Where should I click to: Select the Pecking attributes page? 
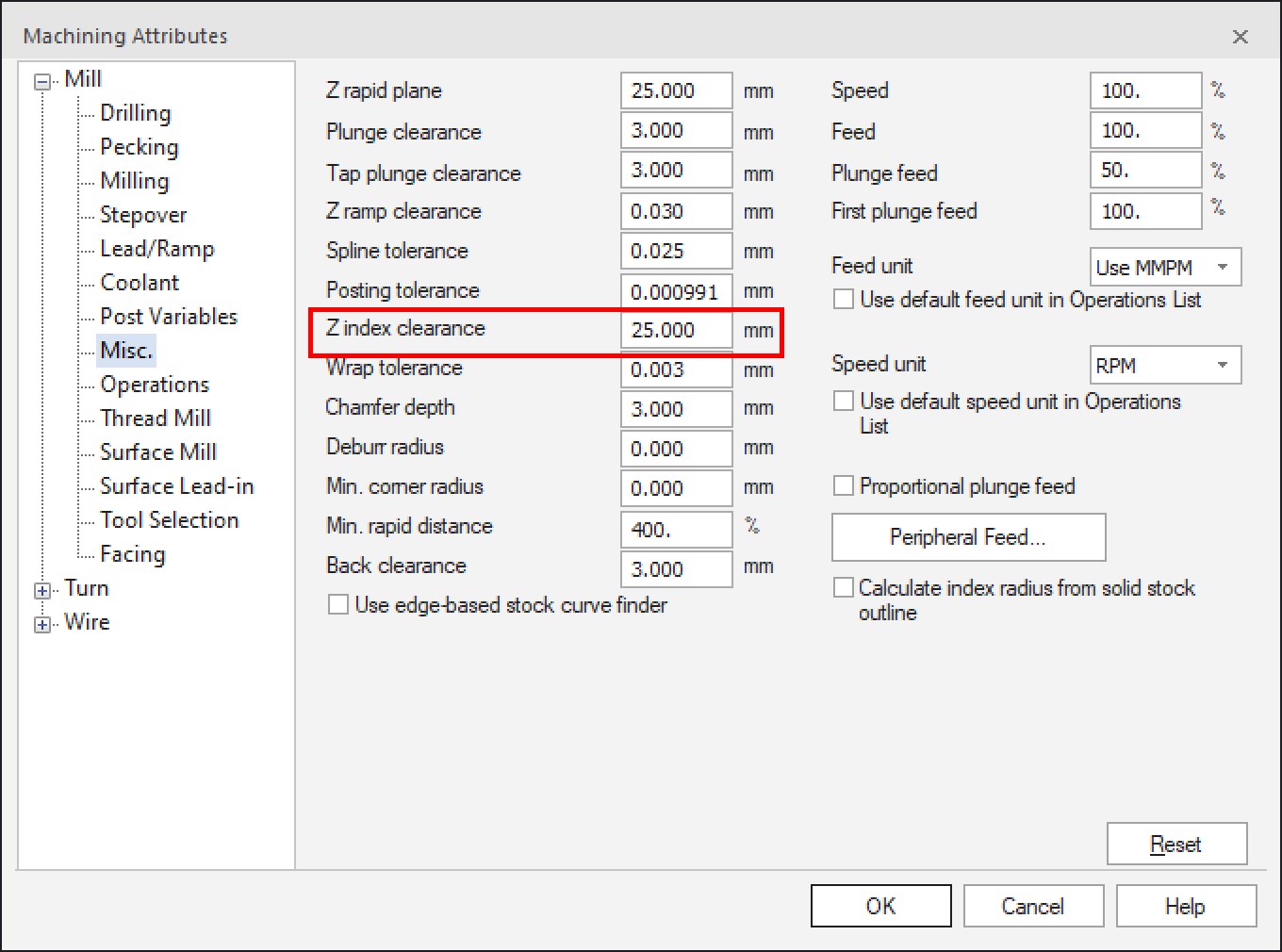click(x=139, y=146)
